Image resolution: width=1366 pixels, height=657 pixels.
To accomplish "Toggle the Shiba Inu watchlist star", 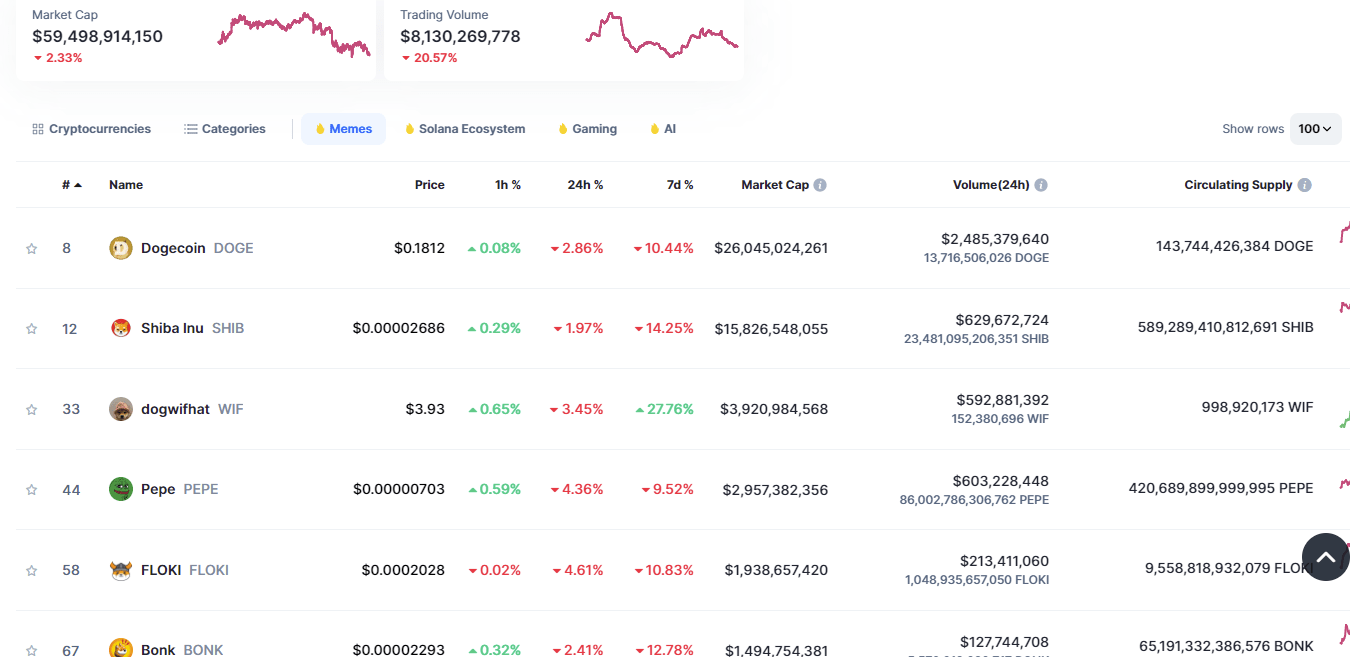I will (x=31, y=328).
